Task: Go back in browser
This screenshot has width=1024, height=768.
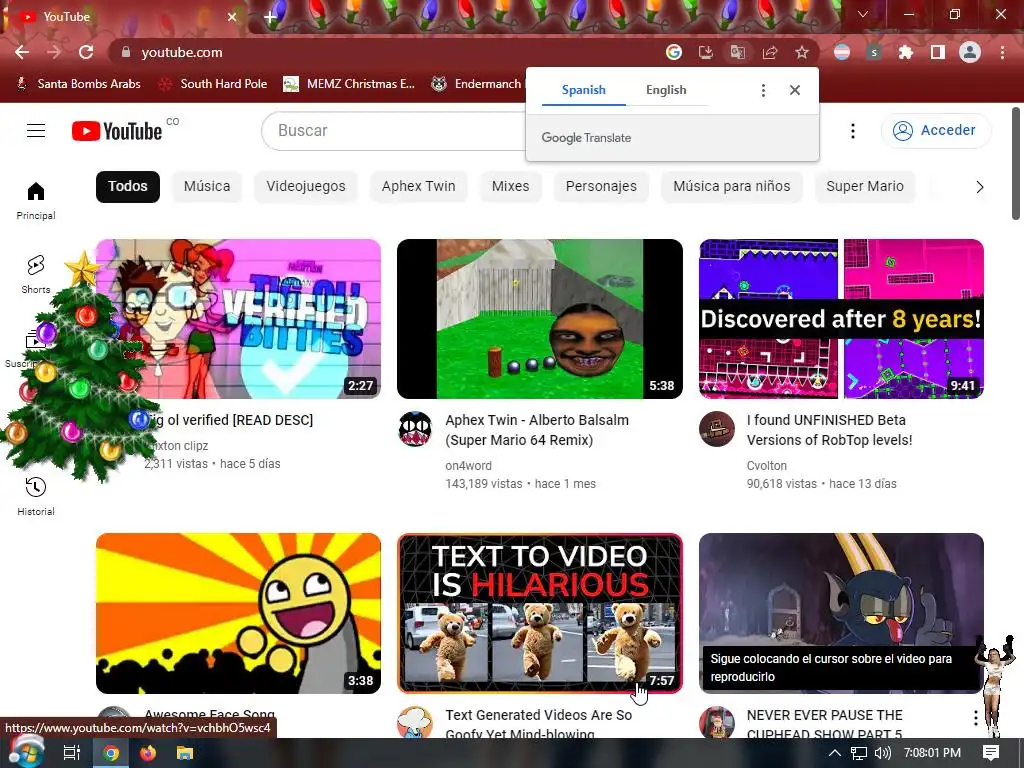Action: tap(22, 52)
